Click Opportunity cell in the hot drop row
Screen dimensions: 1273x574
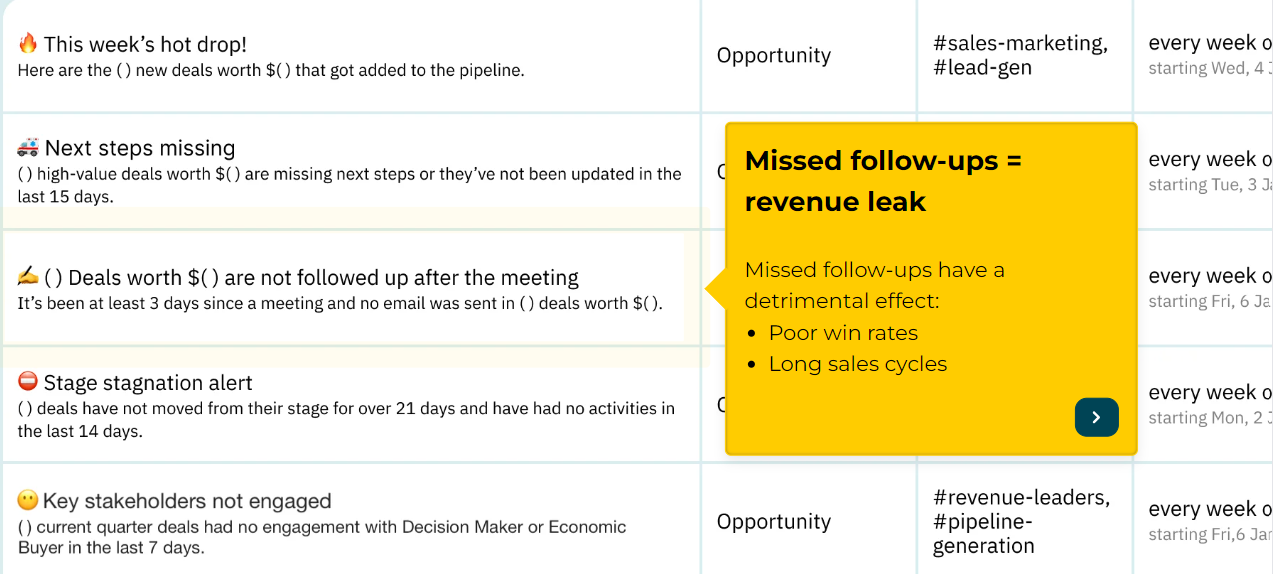tap(773, 56)
